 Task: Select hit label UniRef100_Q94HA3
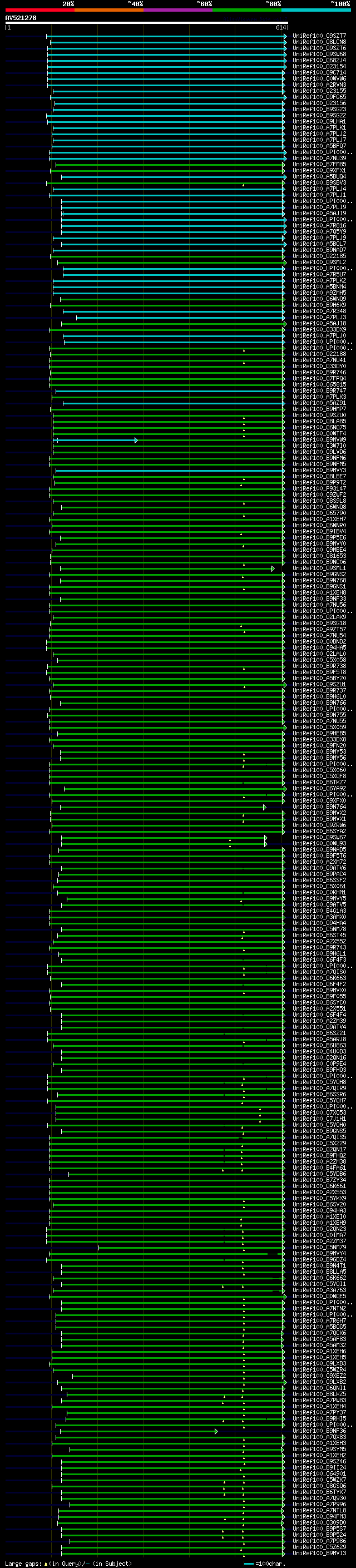click(319, 1210)
